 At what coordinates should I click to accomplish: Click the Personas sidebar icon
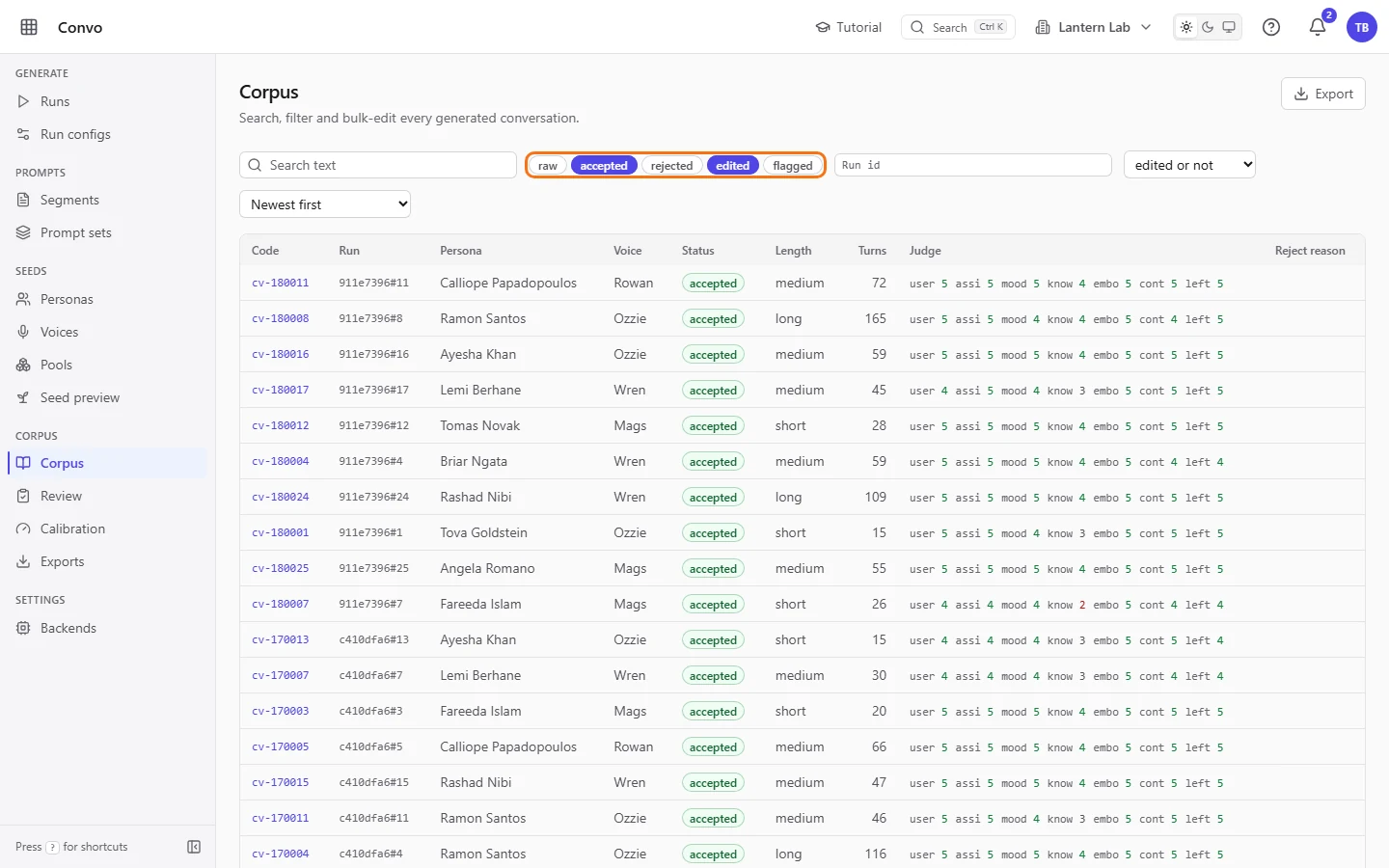pyautogui.click(x=23, y=299)
